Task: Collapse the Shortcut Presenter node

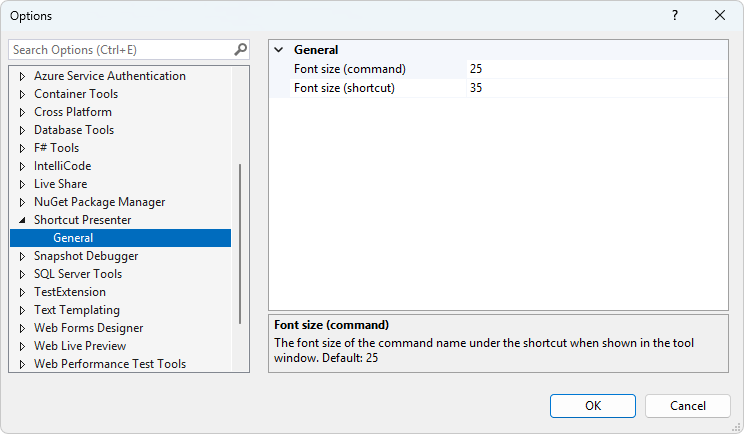Action: [22, 220]
